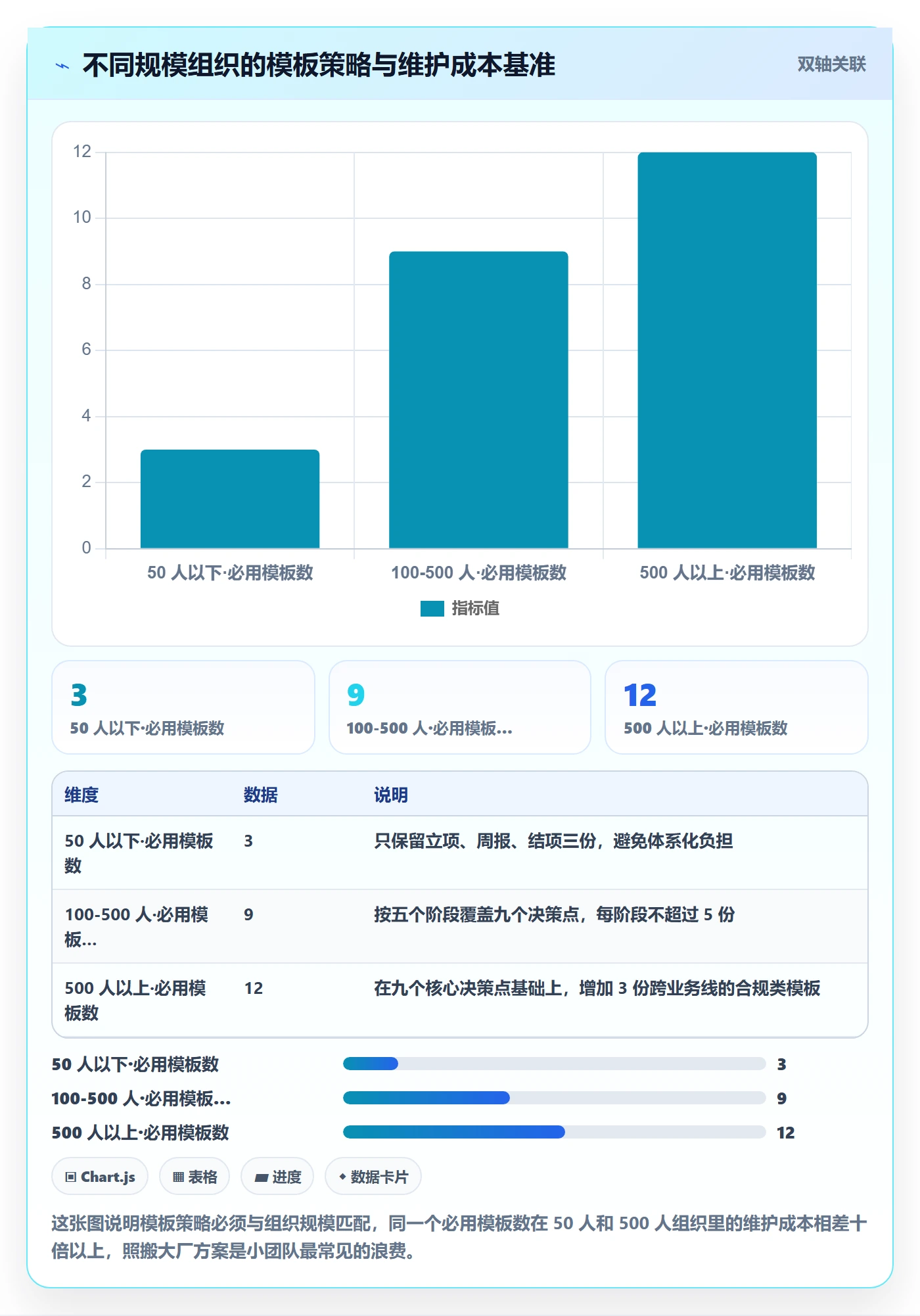Open the data card showing value 3
This screenshot has width=920, height=1316.
click(183, 707)
